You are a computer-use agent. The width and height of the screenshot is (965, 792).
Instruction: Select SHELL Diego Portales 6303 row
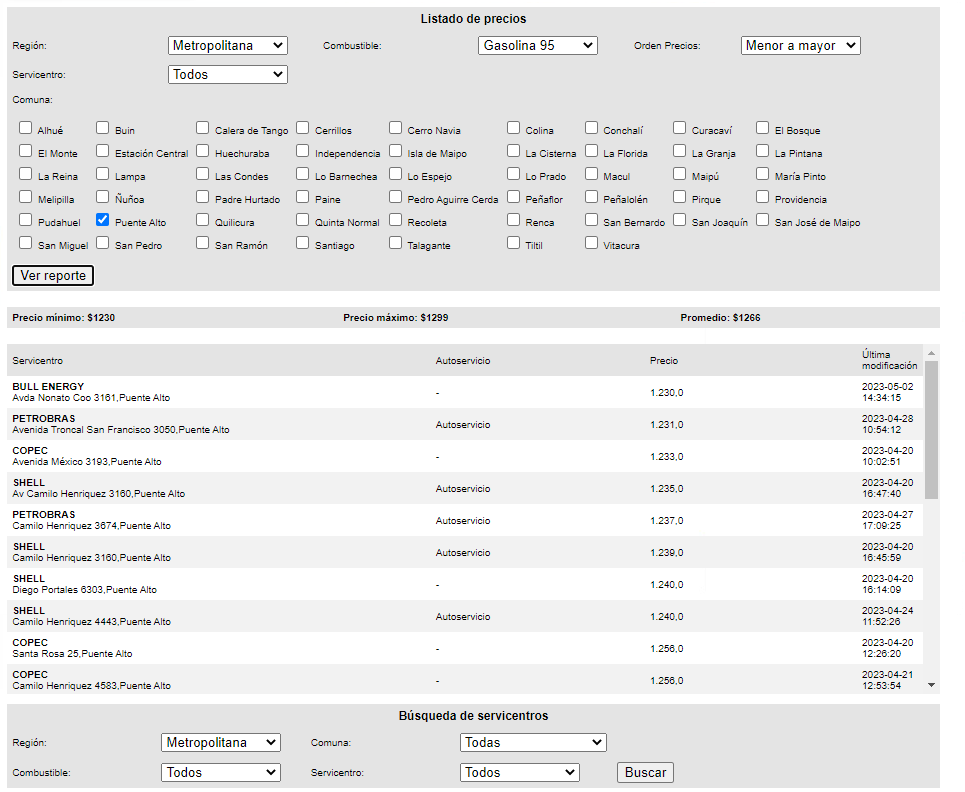465,584
